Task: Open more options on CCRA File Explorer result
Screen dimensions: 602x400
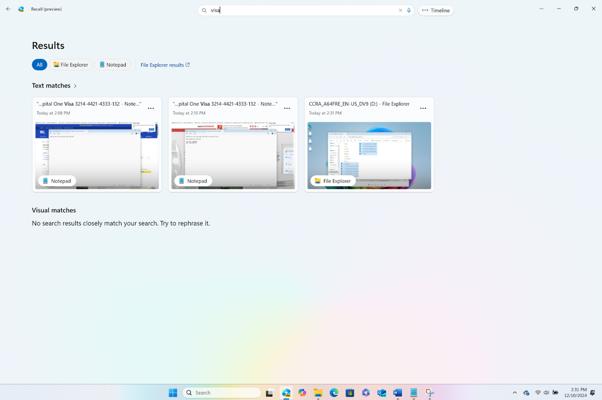Action: [x=423, y=108]
